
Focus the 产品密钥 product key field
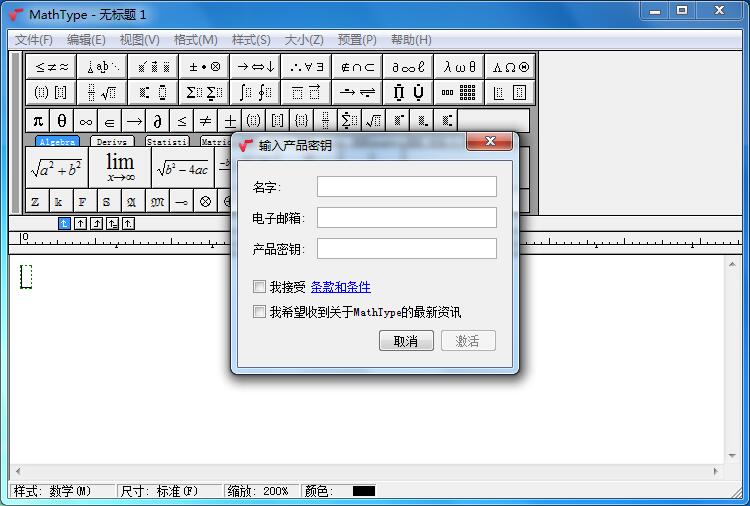pos(407,249)
